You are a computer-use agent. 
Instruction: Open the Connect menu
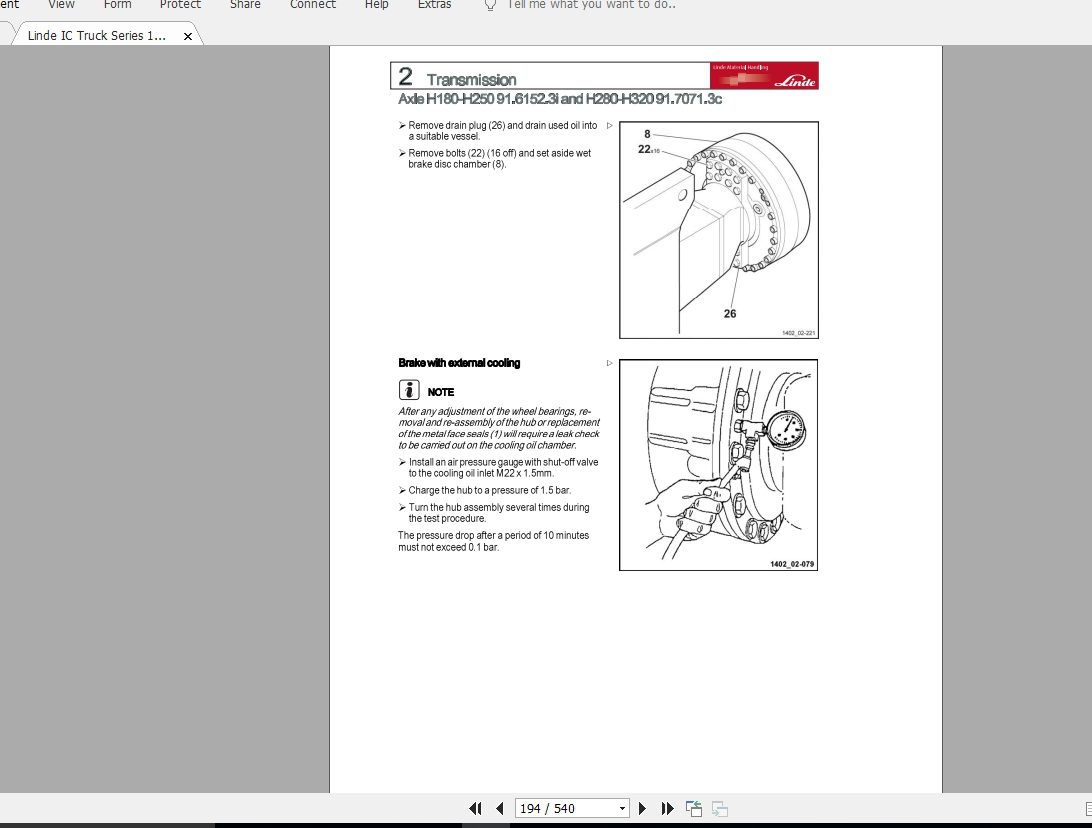point(313,5)
